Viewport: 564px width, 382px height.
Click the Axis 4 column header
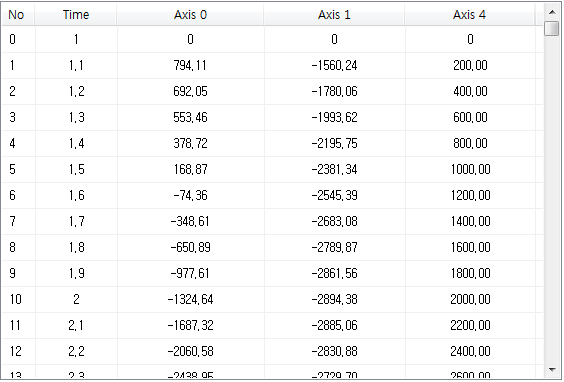[x=469, y=15]
